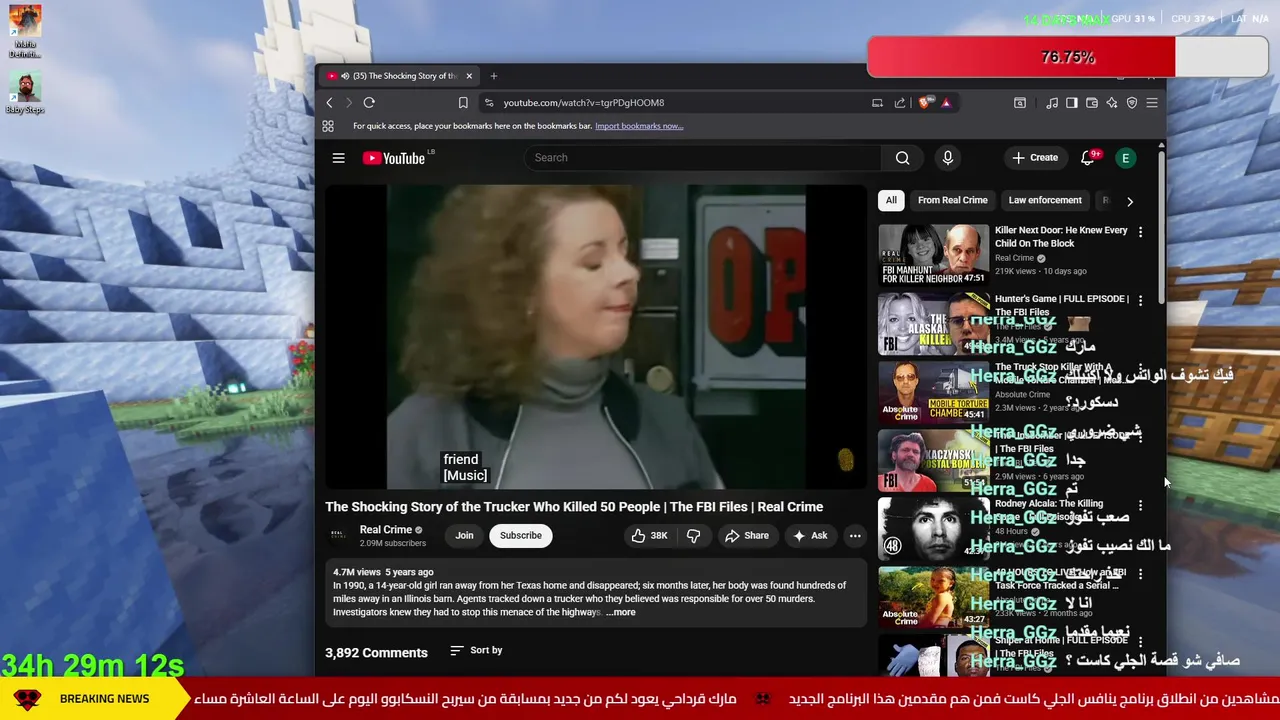
Task: Open Kaczynski Unabomber video thumbnail
Action: pos(933,460)
